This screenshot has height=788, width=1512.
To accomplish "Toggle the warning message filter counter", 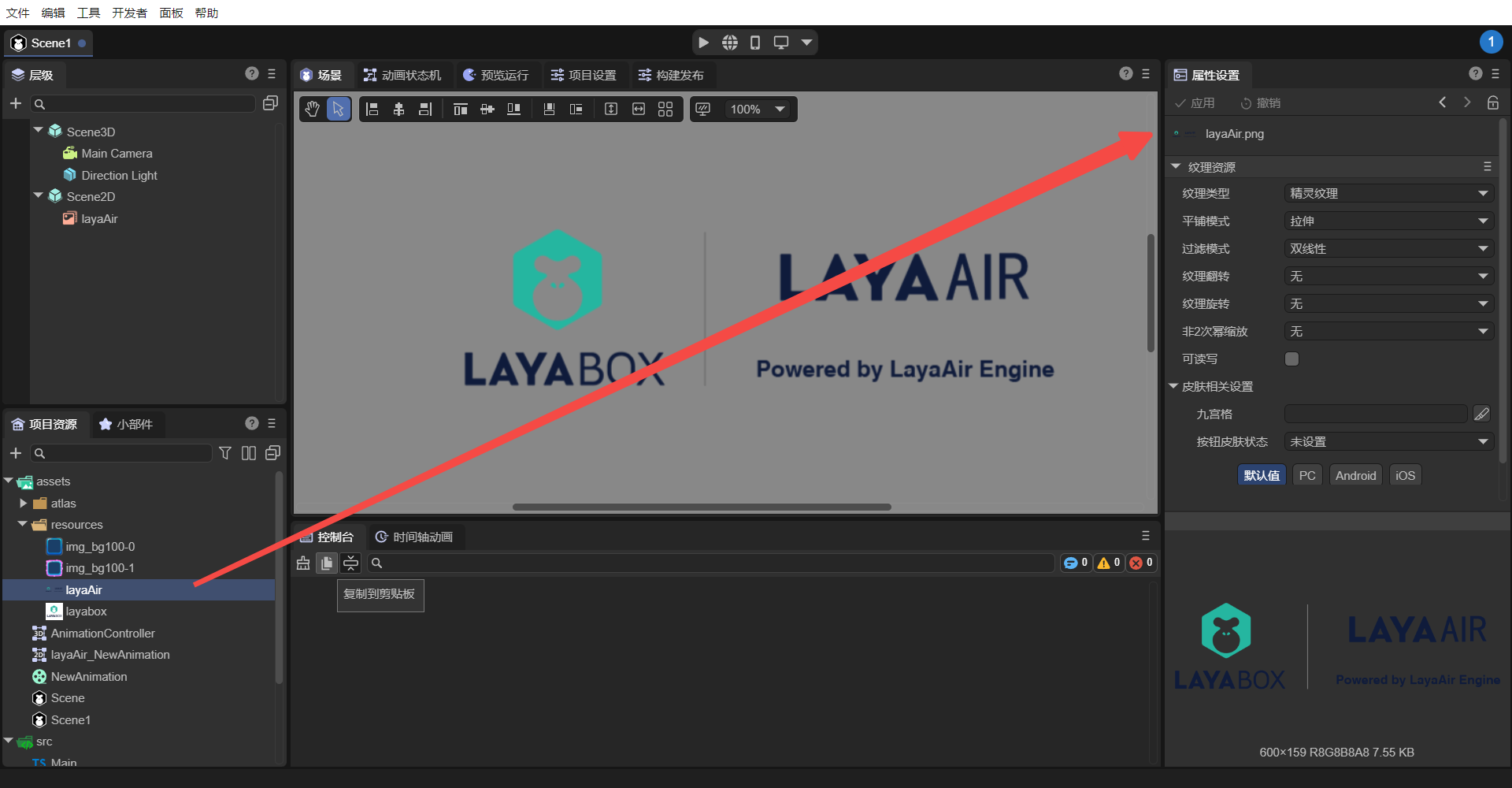I will tap(1108, 563).
